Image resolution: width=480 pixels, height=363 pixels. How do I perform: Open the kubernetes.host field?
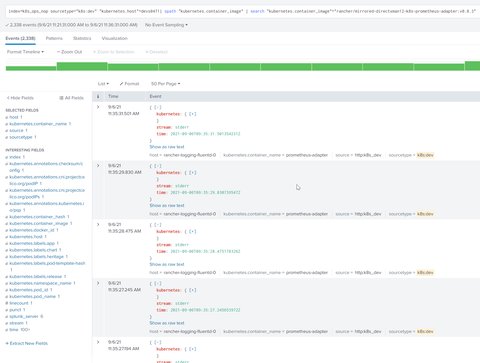pos(26,237)
